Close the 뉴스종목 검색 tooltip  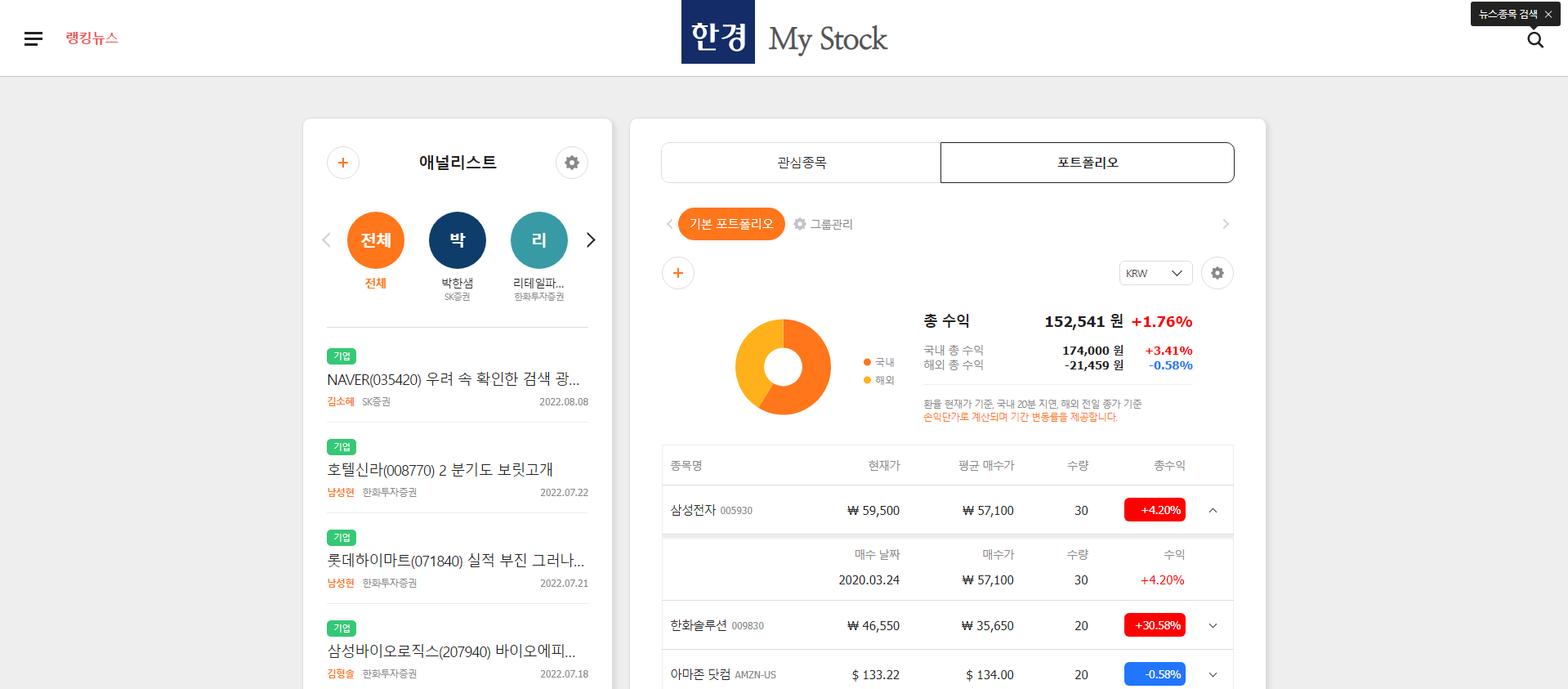pos(1548,14)
